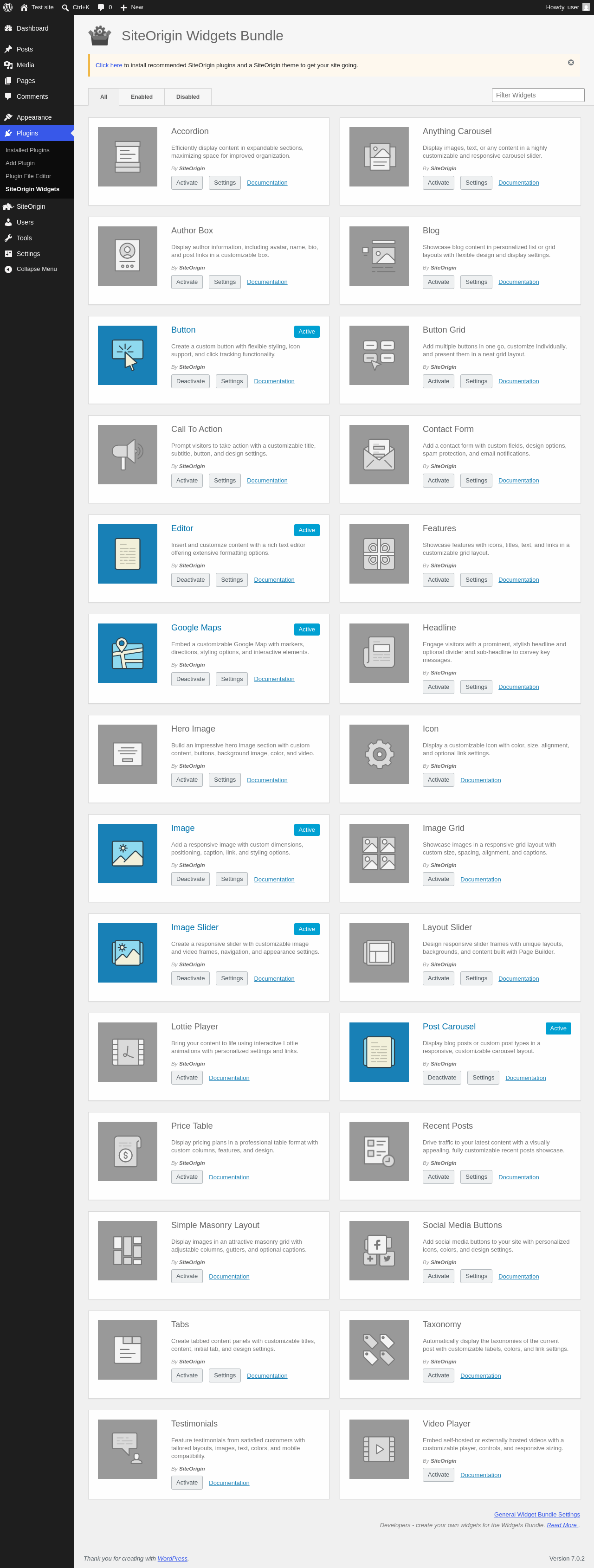Click the Post Carousel widget icon
This screenshot has height=1568, width=594.
[x=379, y=1051]
